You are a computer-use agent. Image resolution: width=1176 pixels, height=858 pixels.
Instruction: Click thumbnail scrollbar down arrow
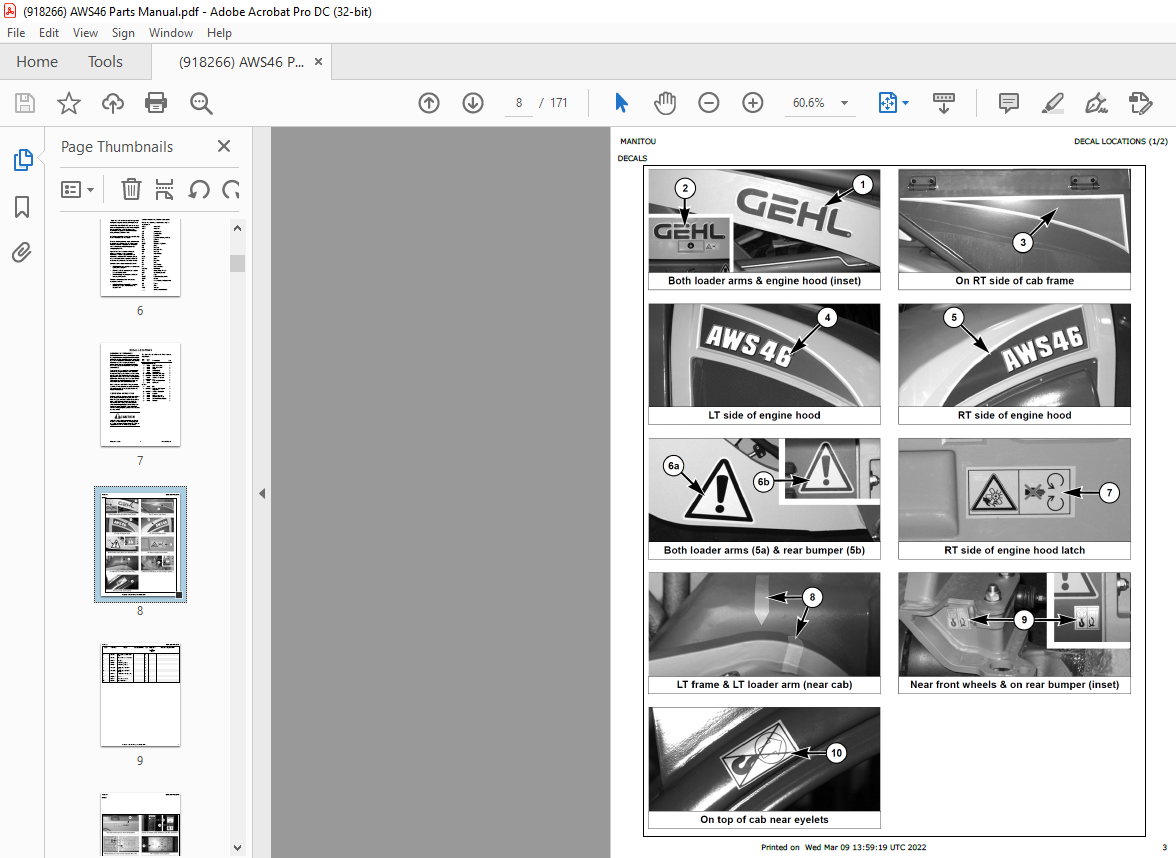[238, 848]
